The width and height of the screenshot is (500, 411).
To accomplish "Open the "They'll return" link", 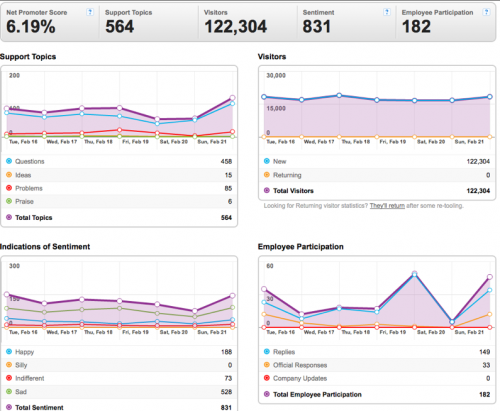I will coord(387,206).
